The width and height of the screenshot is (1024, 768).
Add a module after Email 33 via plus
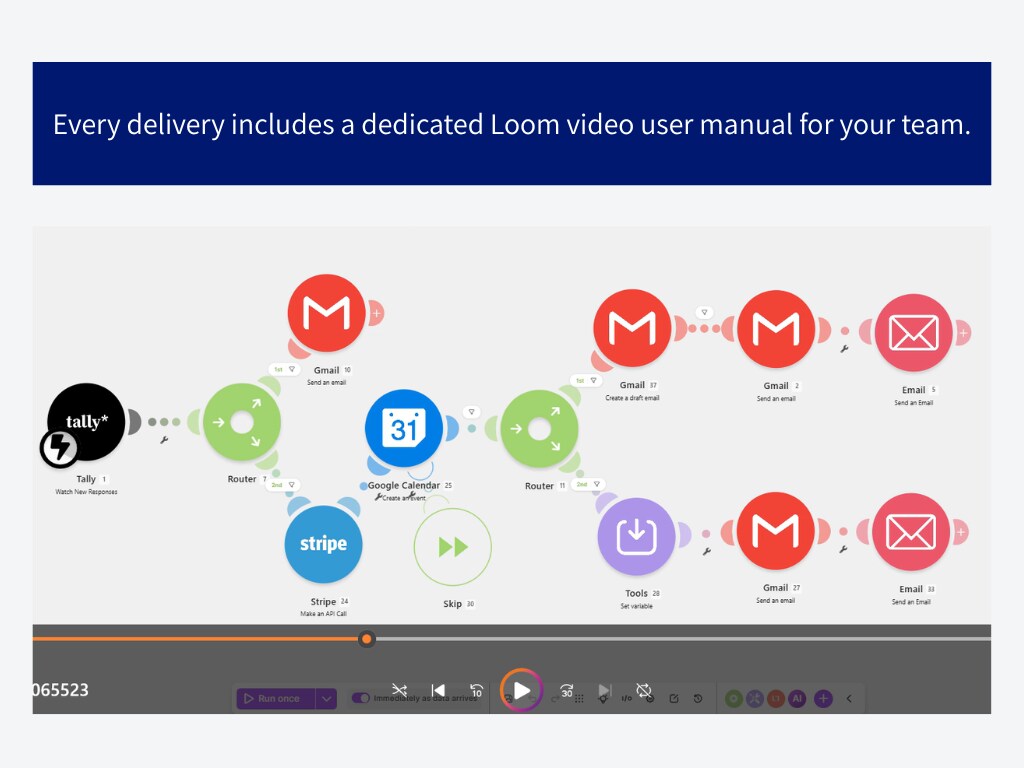click(x=961, y=532)
